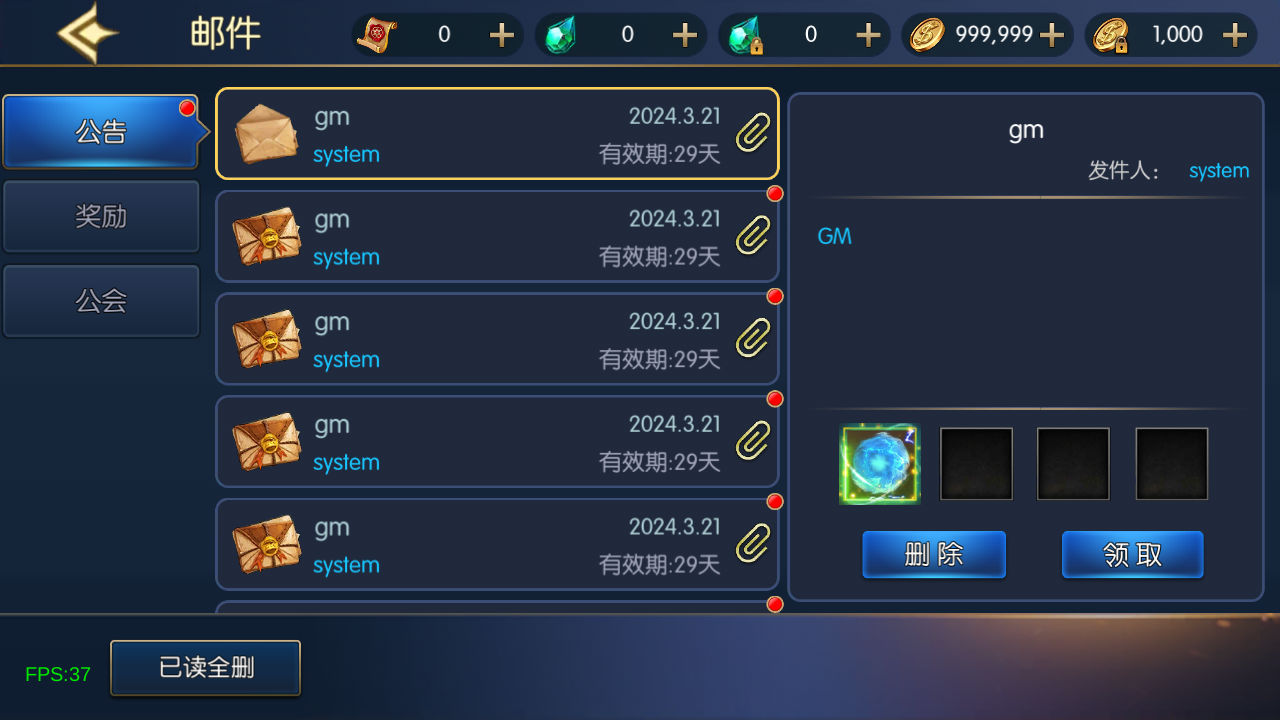Click the sealed envelope icon of third mail

[266, 339]
